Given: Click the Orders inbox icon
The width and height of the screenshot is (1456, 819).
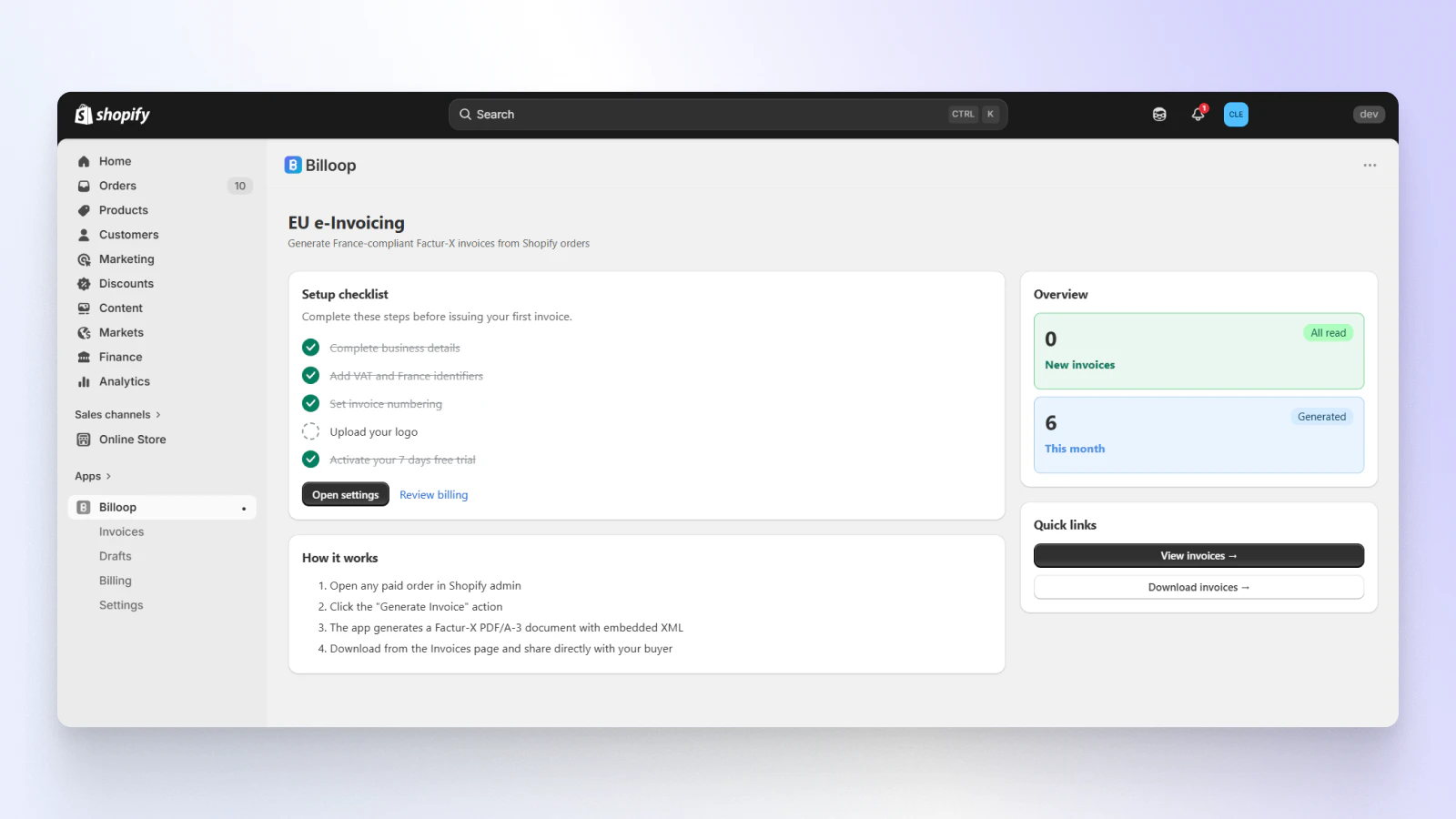Looking at the screenshot, I should [84, 186].
